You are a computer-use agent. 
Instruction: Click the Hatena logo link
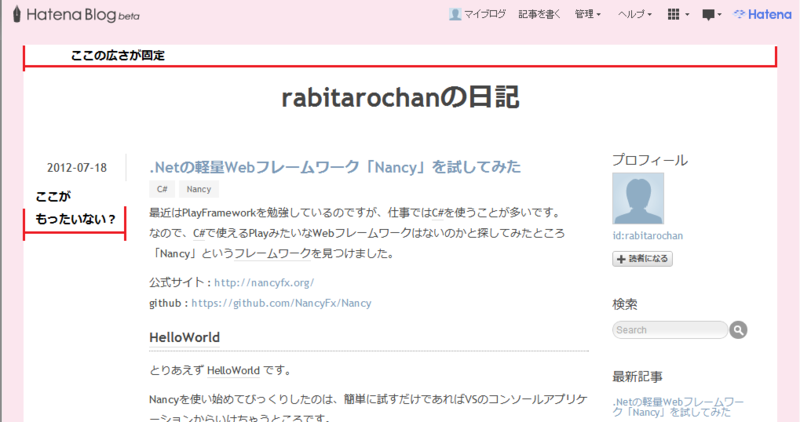click(x=762, y=14)
